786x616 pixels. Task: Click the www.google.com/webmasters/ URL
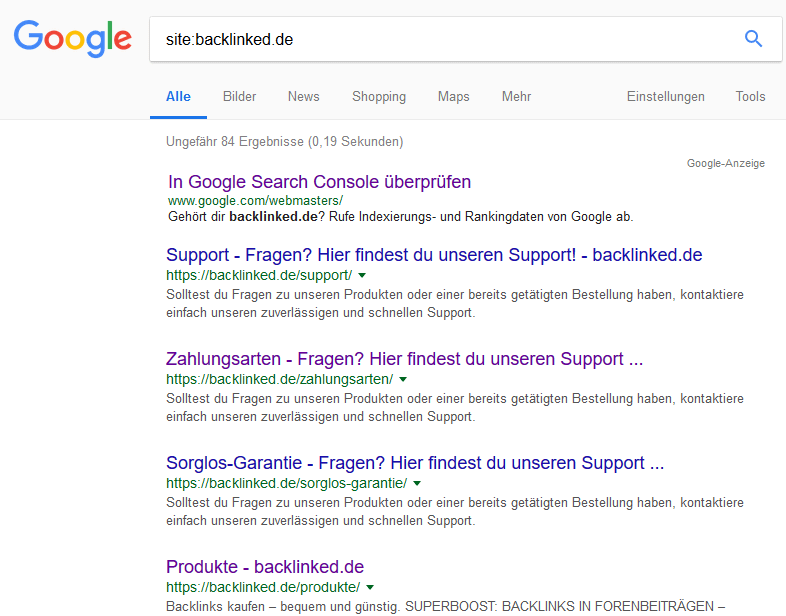(255, 200)
